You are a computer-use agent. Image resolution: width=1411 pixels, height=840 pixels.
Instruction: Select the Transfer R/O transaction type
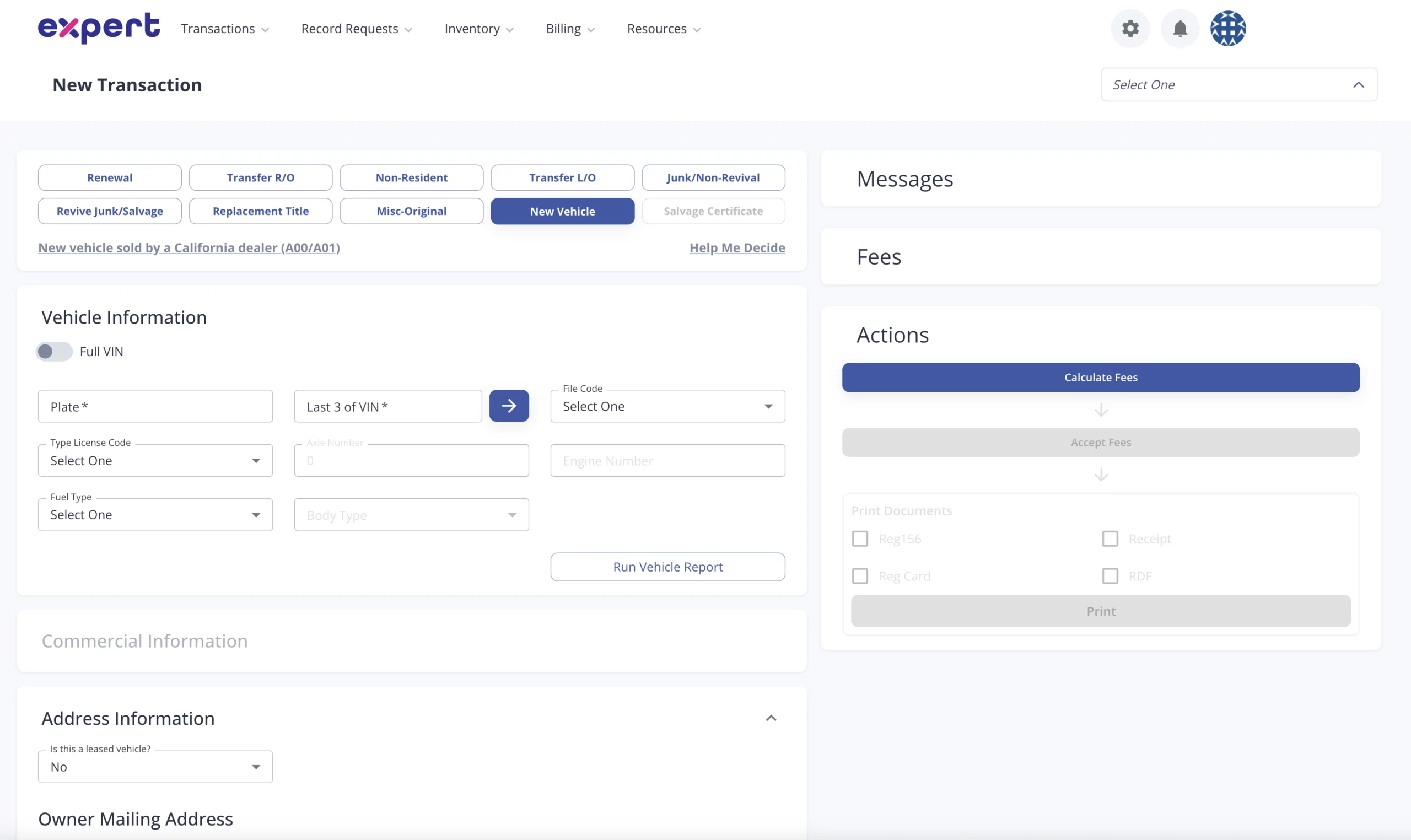click(x=260, y=177)
